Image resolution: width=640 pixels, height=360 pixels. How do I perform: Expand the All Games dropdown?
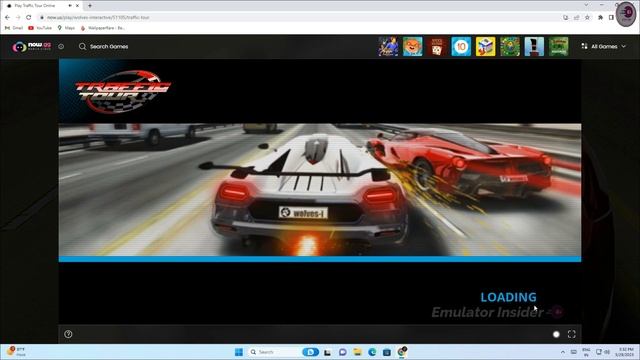coord(603,47)
